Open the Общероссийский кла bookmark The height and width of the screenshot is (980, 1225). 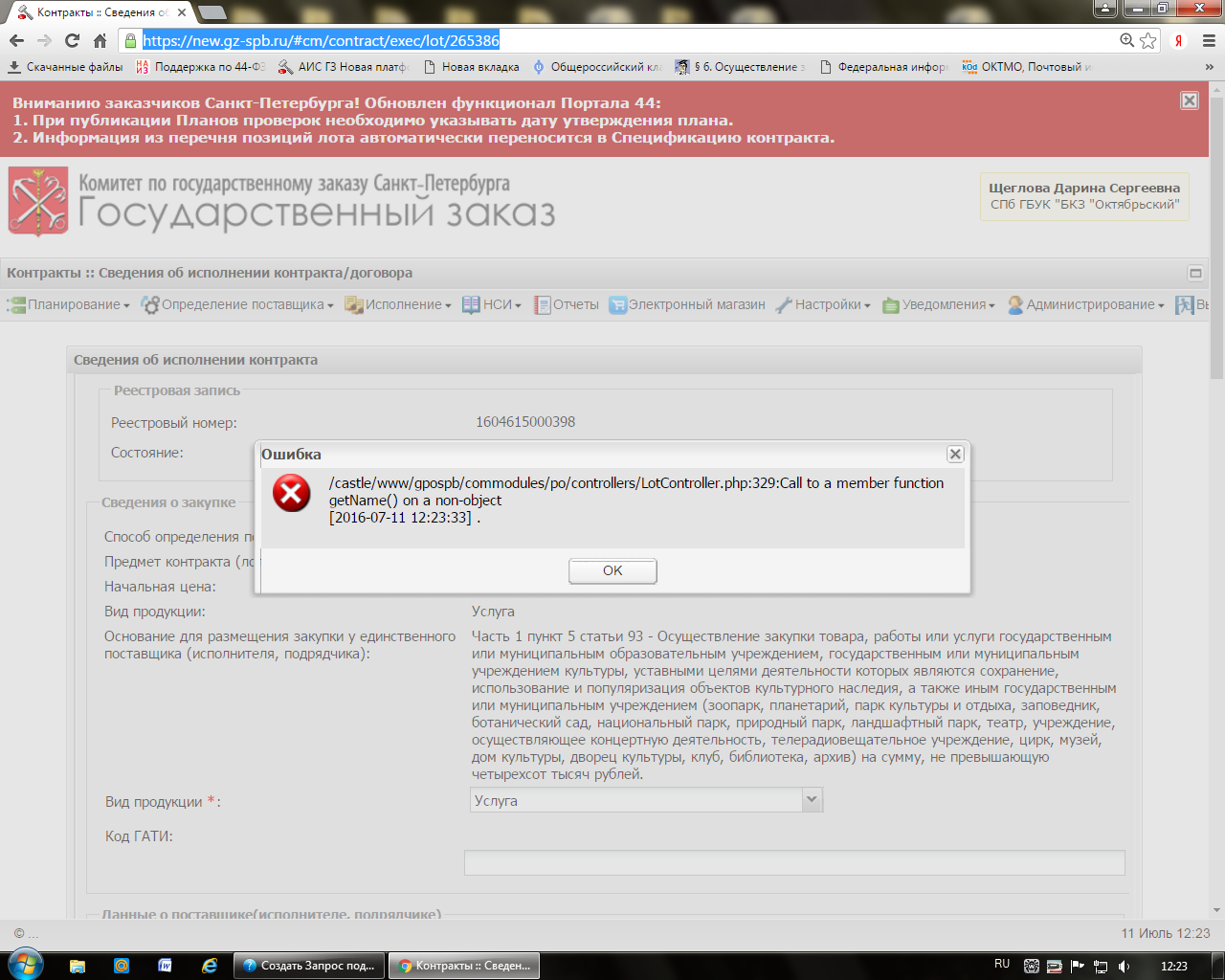coord(597,67)
